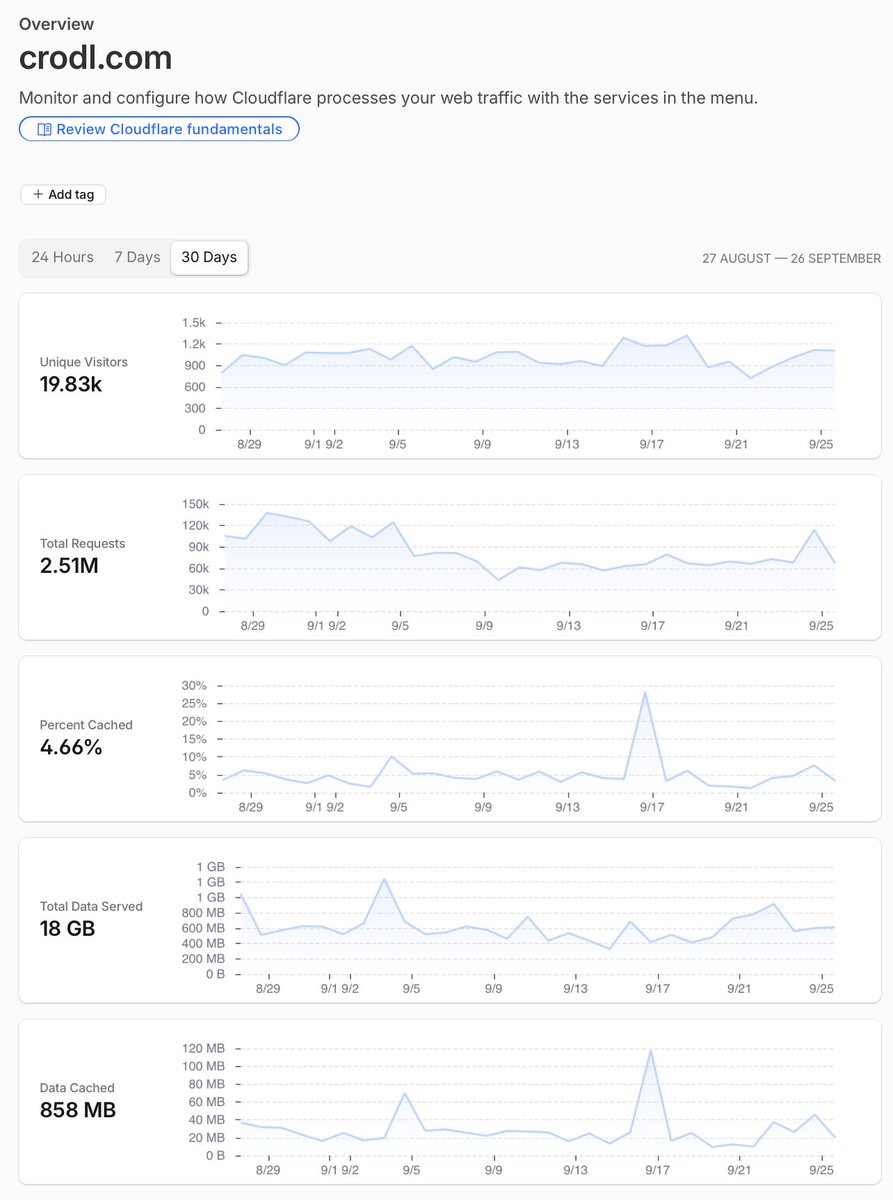Click the early September peak in Total Data Served chart
The height and width of the screenshot is (1200, 893).
click(384, 879)
